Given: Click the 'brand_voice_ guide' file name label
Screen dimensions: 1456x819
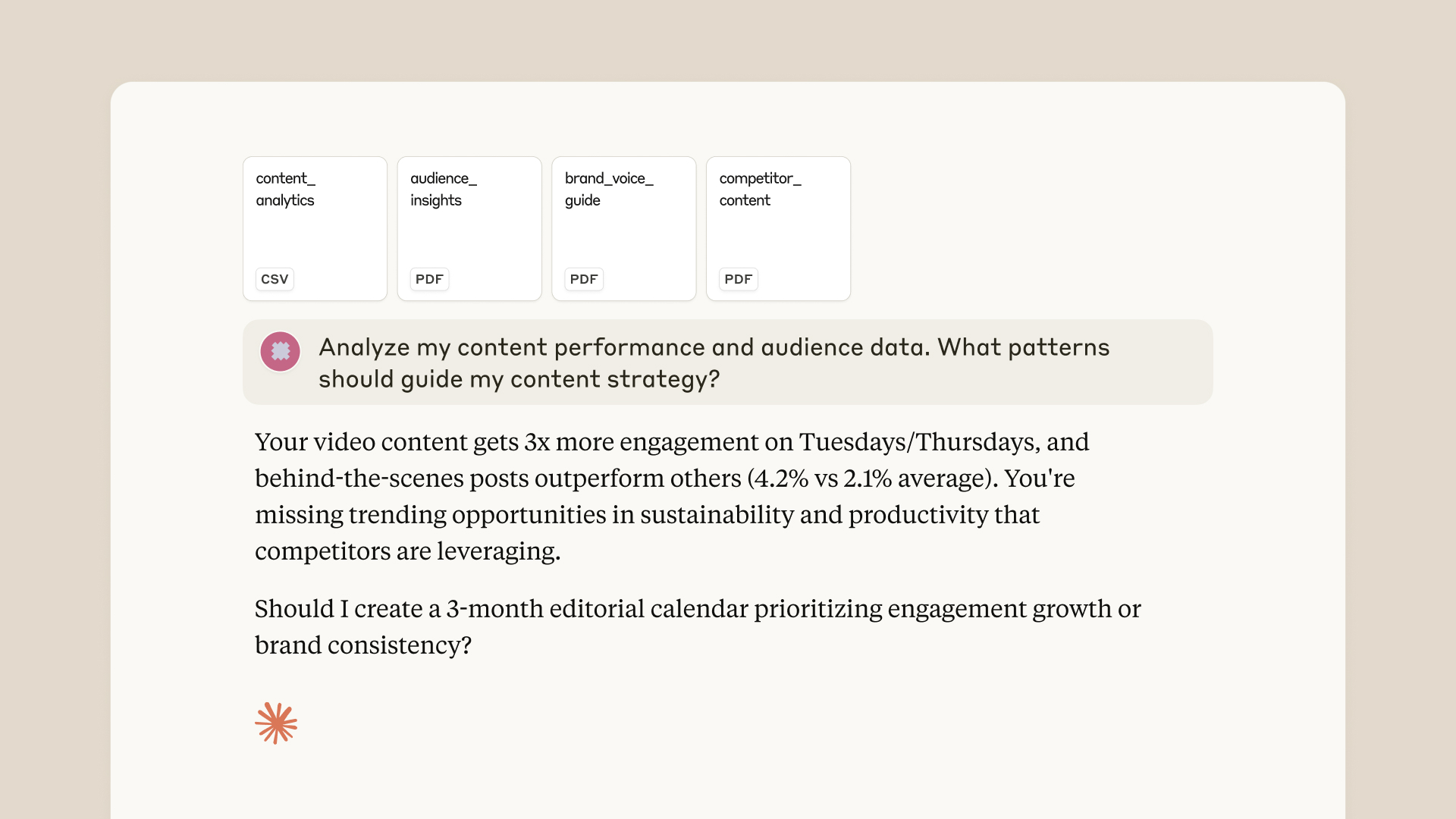Looking at the screenshot, I should pyautogui.click(x=609, y=189).
